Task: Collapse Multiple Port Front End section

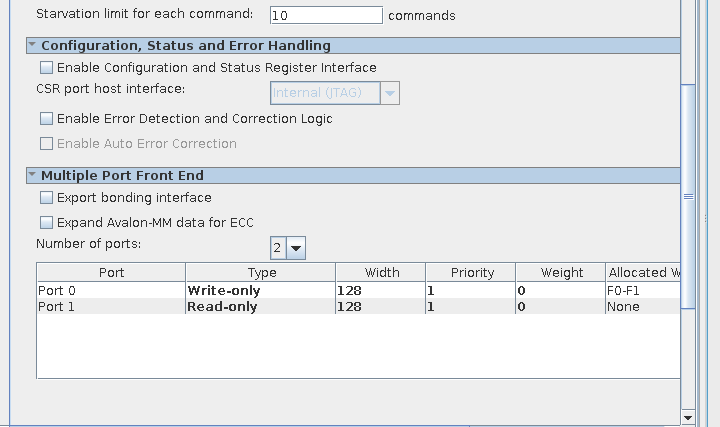Action: pyautogui.click(x=32, y=175)
